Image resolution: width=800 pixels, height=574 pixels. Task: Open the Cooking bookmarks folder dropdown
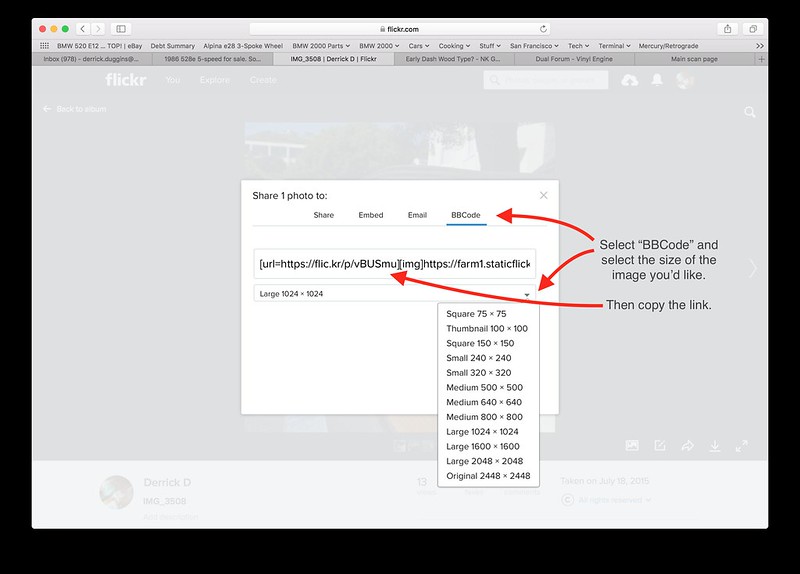pos(455,46)
